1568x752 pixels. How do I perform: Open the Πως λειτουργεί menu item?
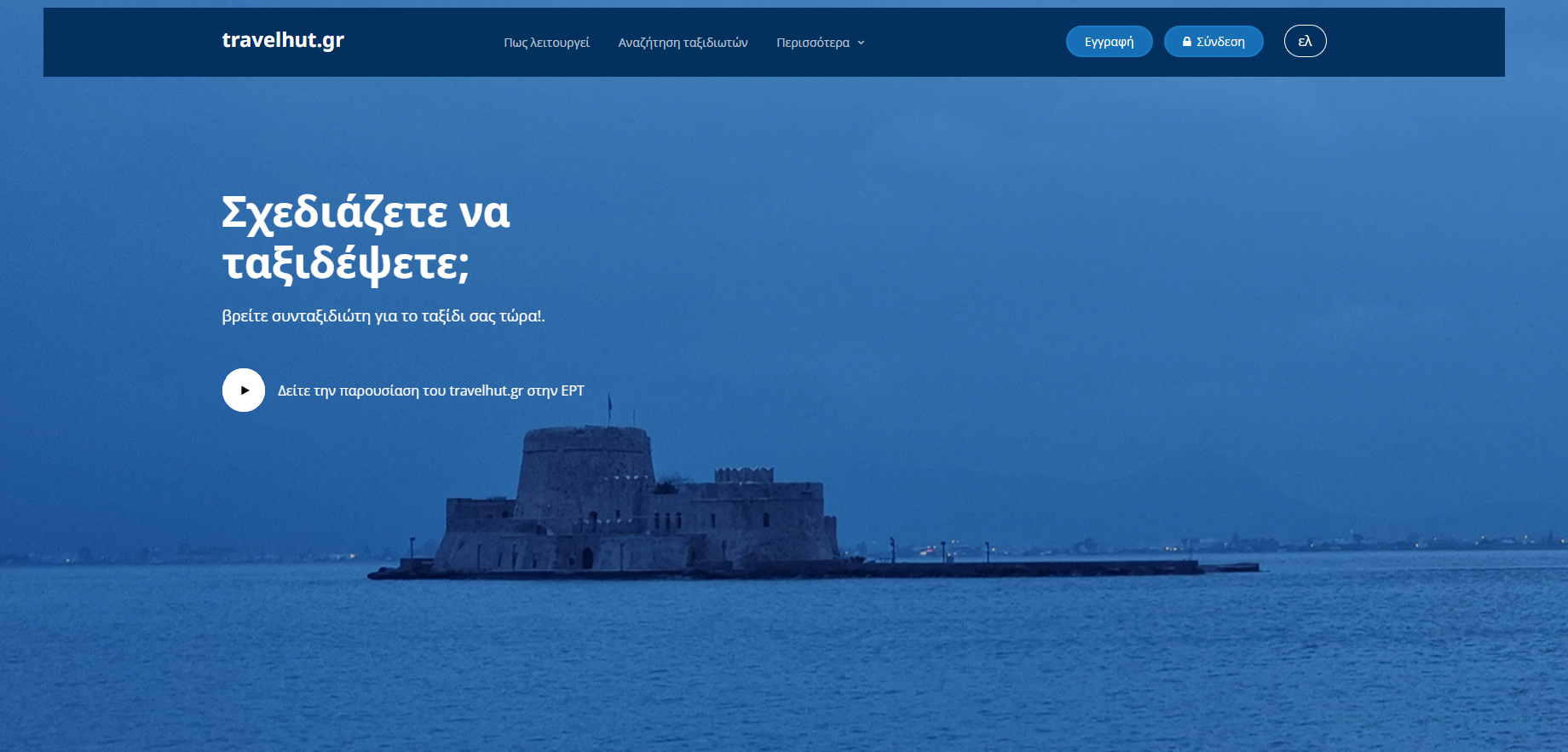(x=546, y=43)
